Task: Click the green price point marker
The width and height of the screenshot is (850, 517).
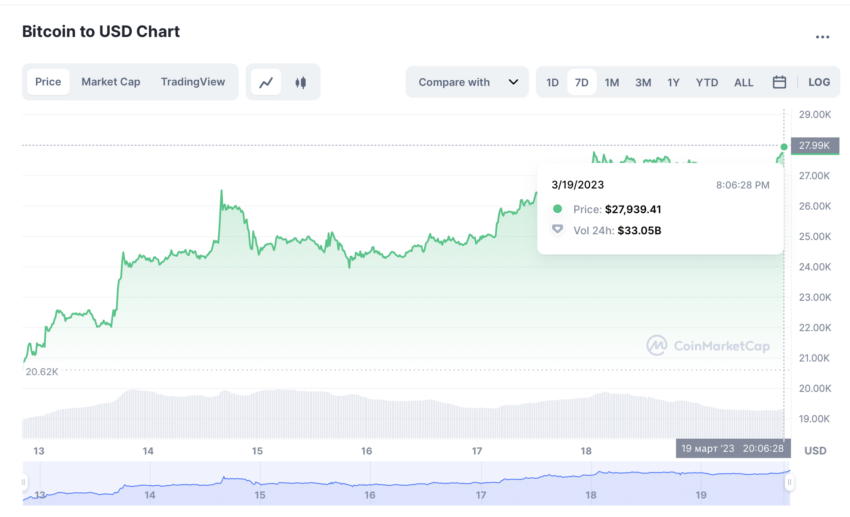Action: pyautogui.click(x=784, y=147)
